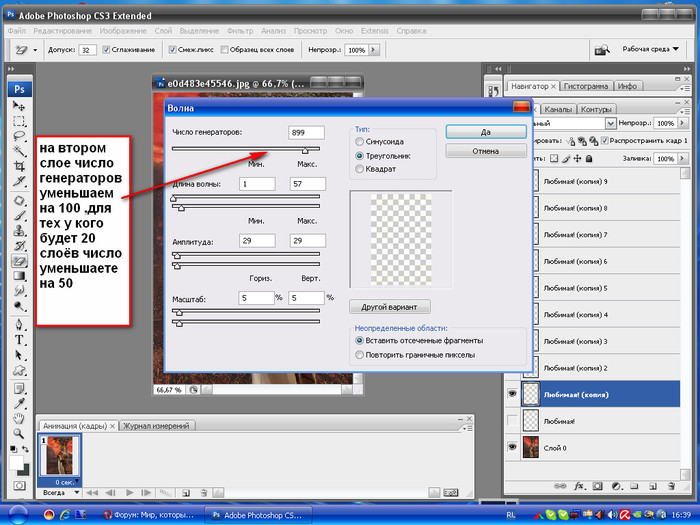Viewport: 700px width, 525px height.
Task: Hide the Слой 0 layer
Action: [512, 447]
